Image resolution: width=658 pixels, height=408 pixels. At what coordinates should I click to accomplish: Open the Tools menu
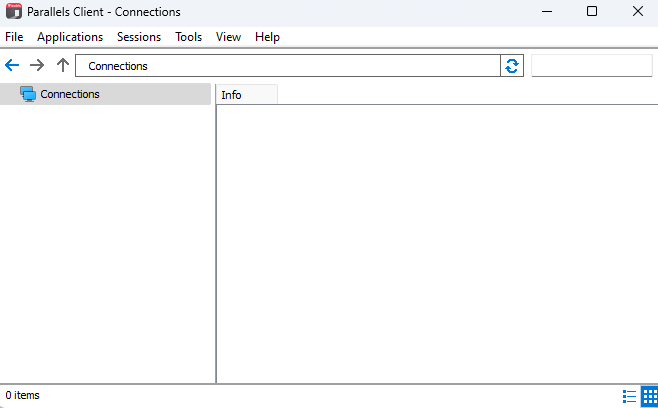pos(188,37)
